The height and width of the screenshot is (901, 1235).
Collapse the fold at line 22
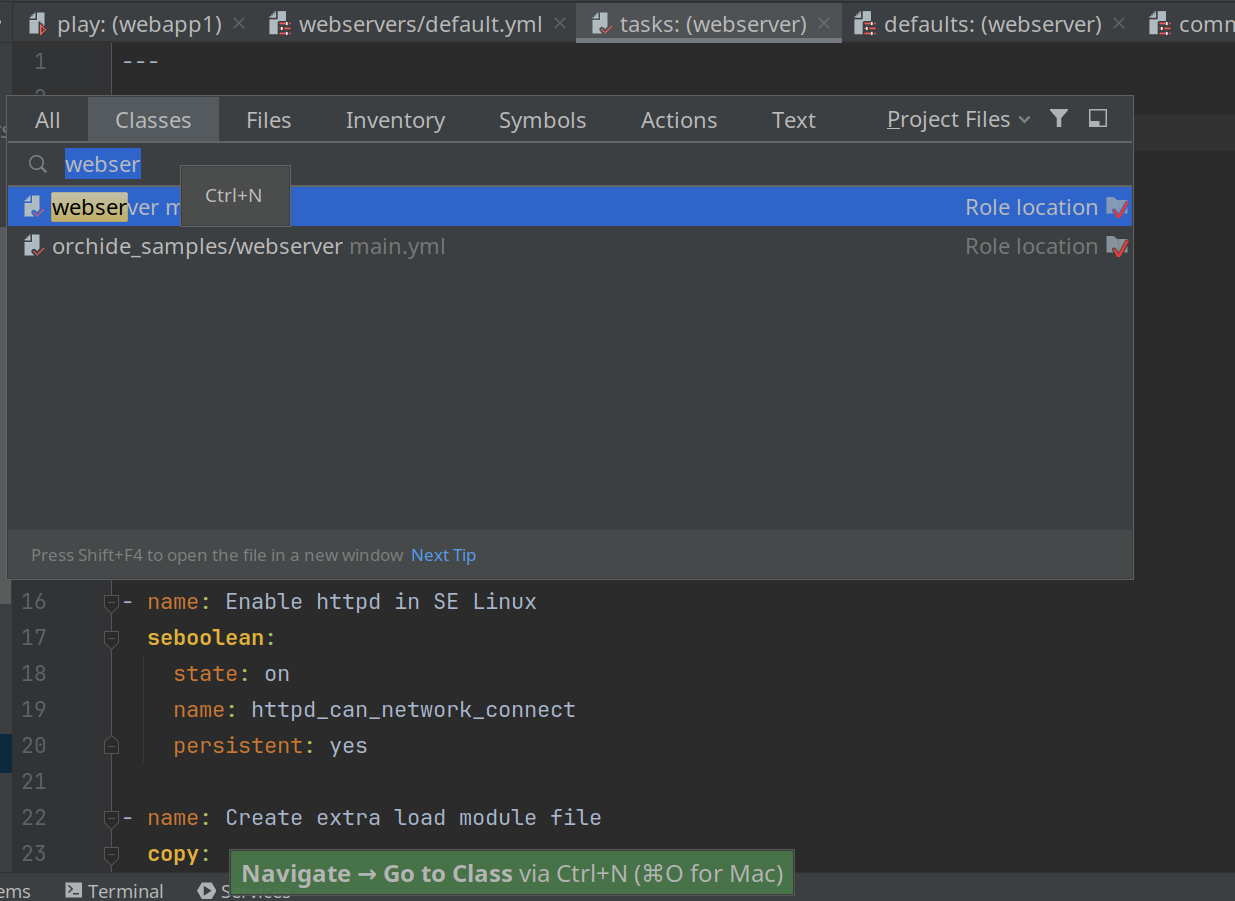pyautogui.click(x=111, y=818)
